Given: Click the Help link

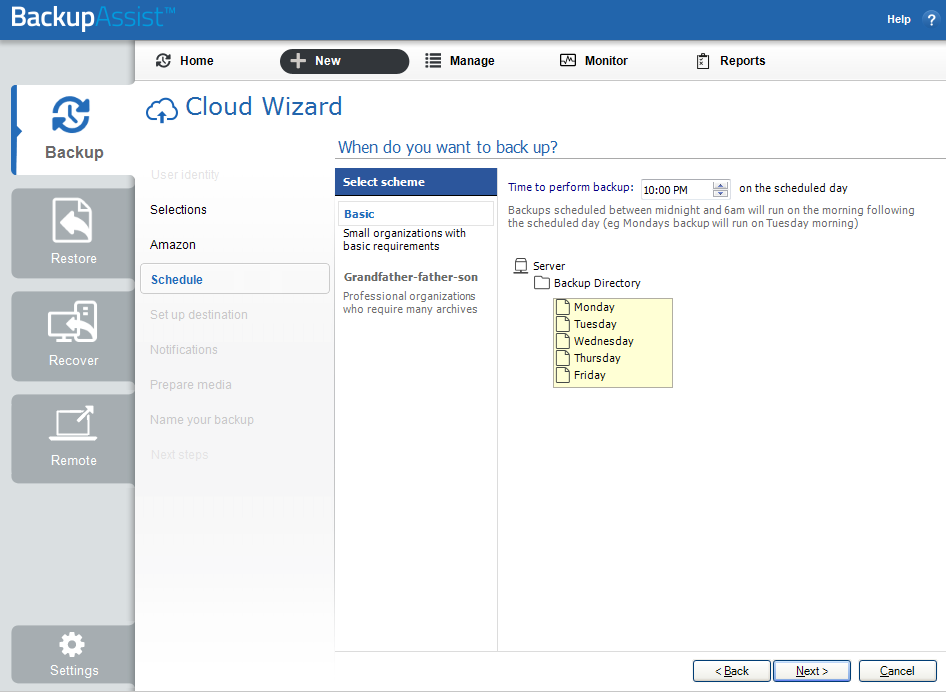Looking at the screenshot, I should pyautogui.click(x=898, y=19).
